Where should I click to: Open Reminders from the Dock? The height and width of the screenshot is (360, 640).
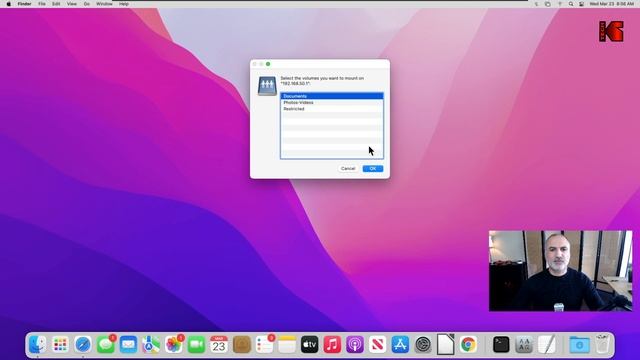[264, 344]
